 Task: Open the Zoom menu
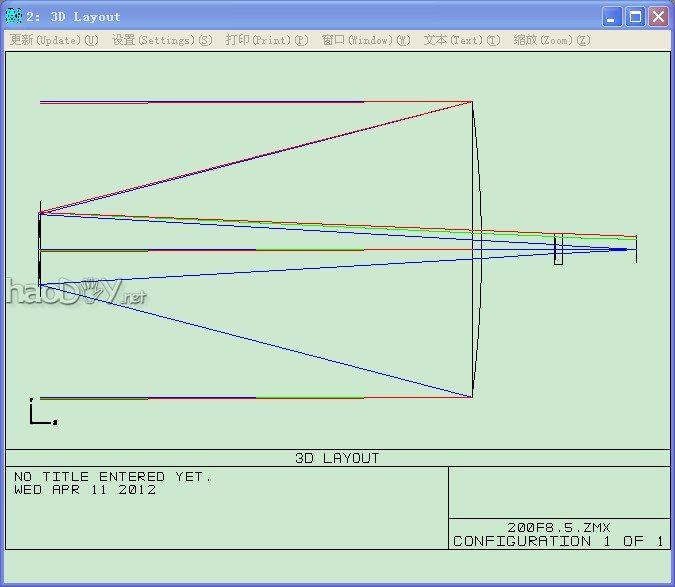pos(551,40)
